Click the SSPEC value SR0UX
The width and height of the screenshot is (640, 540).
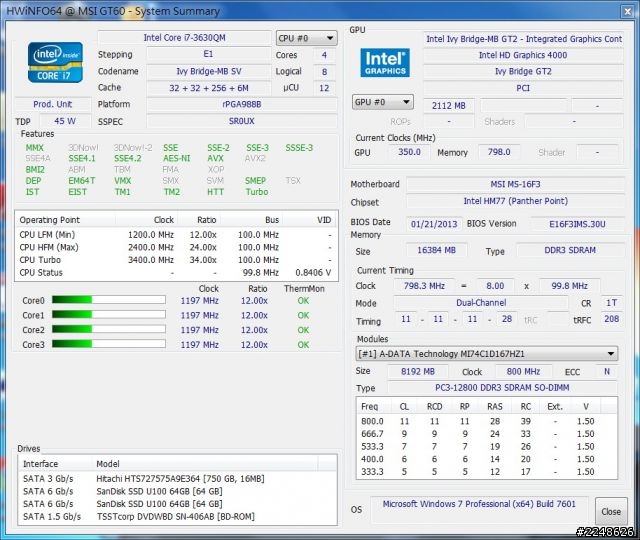[x=242, y=121]
